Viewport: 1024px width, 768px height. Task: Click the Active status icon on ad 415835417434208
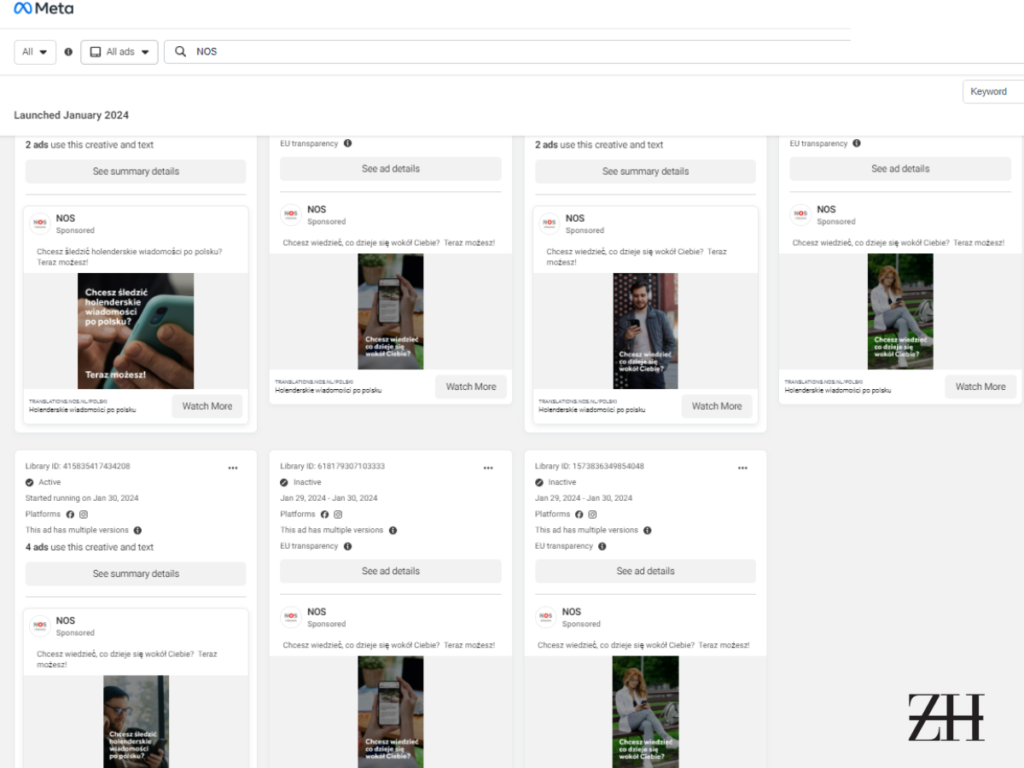coord(29,483)
